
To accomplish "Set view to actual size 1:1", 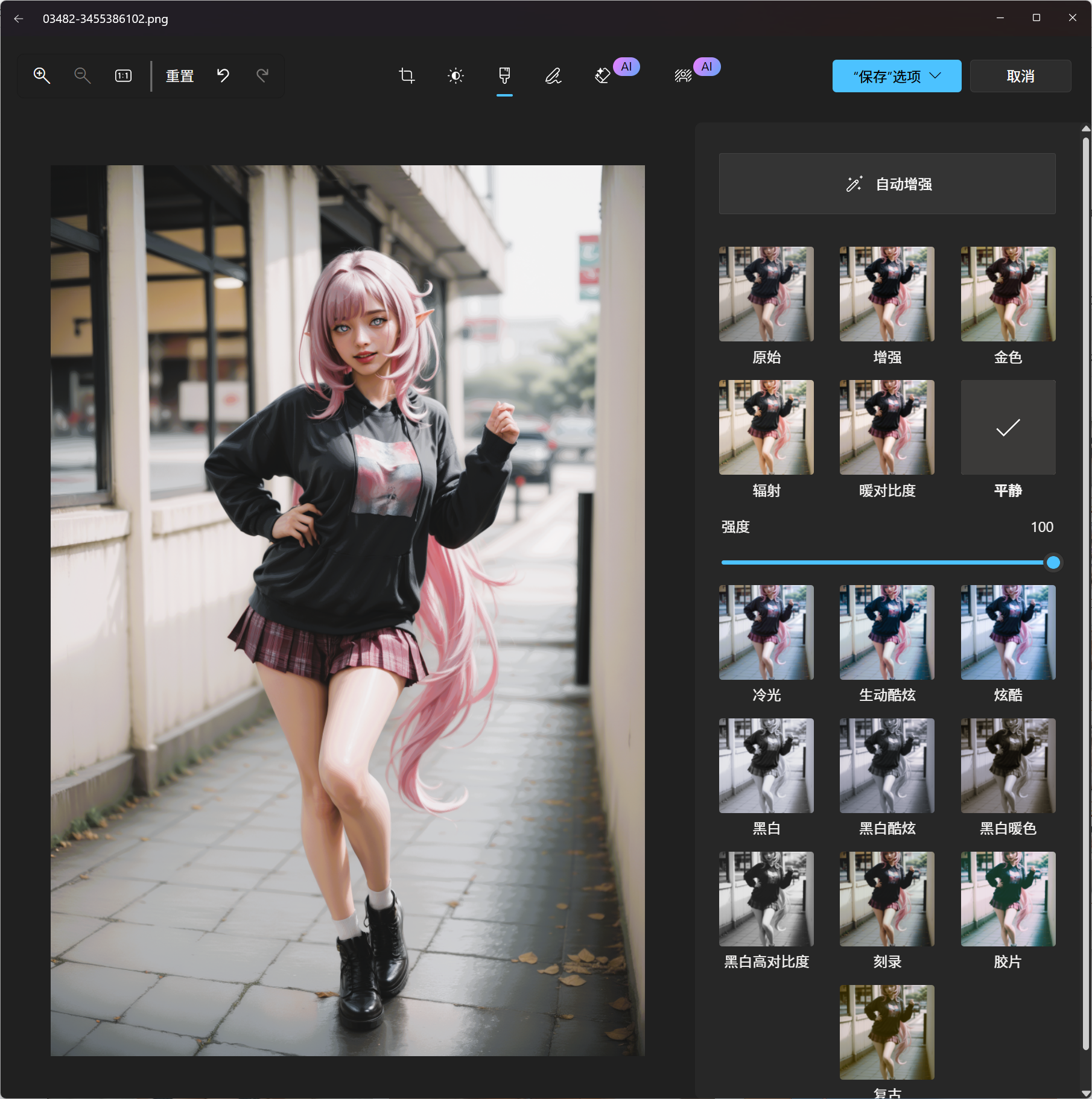I will click(x=123, y=75).
